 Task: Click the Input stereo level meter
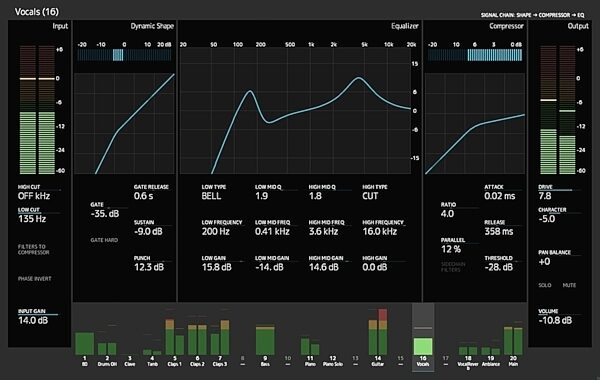[37, 110]
